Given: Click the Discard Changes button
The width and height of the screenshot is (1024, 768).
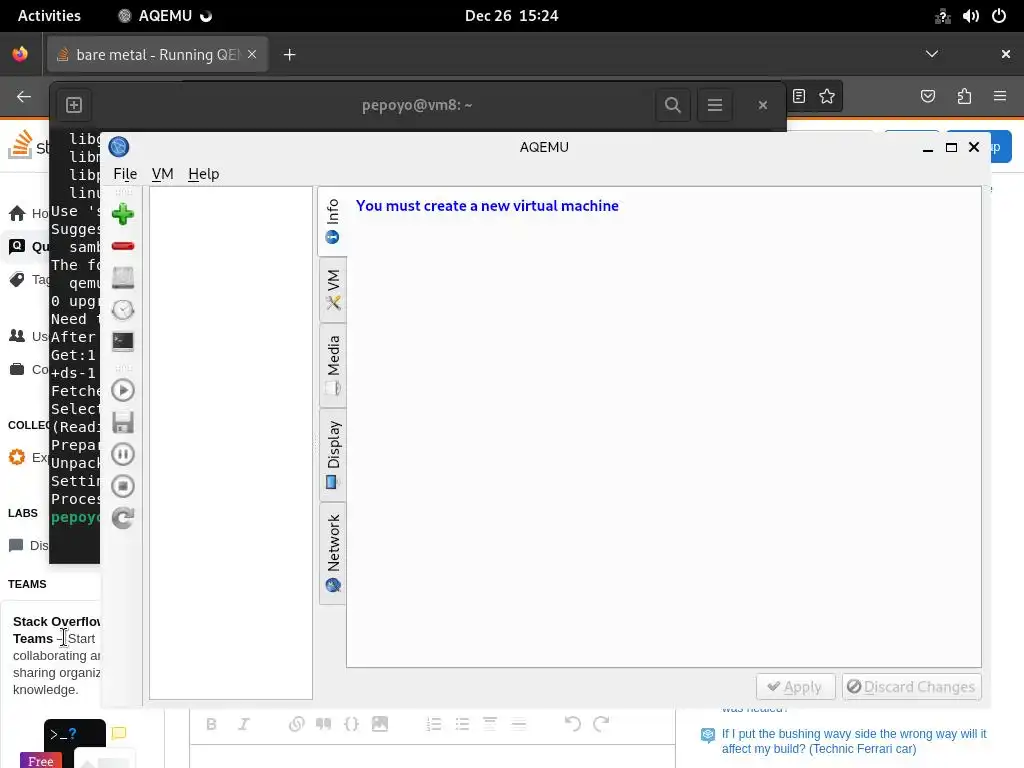Looking at the screenshot, I should click(912, 687).
